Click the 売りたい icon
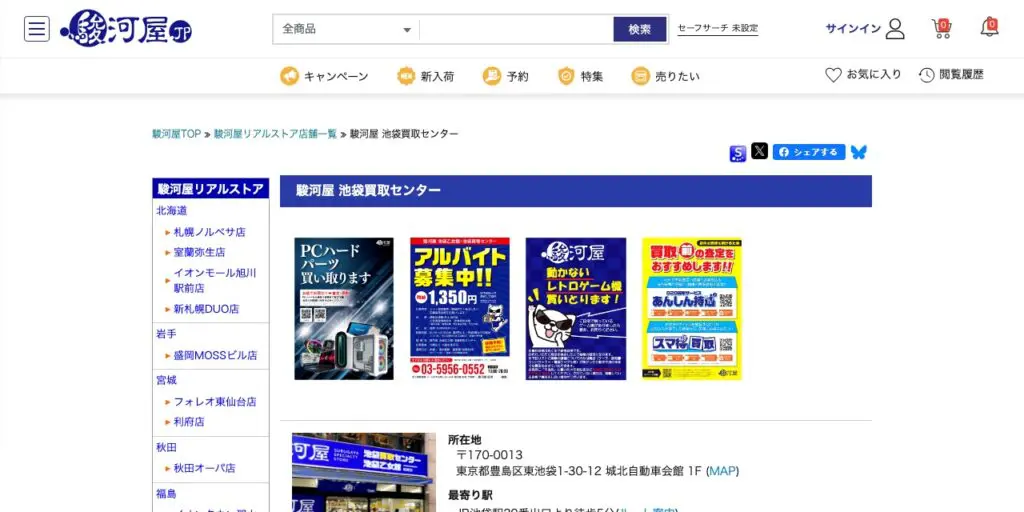 pyautogui.click(x=640, y=76)
